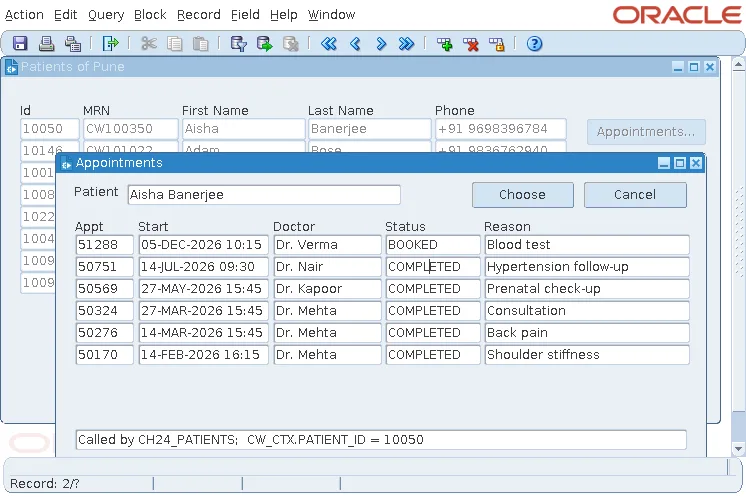Go to previous record arrow icon
The width and height of the screenshot is (746, 499).
pyautogui.click(x=355, y=44)
